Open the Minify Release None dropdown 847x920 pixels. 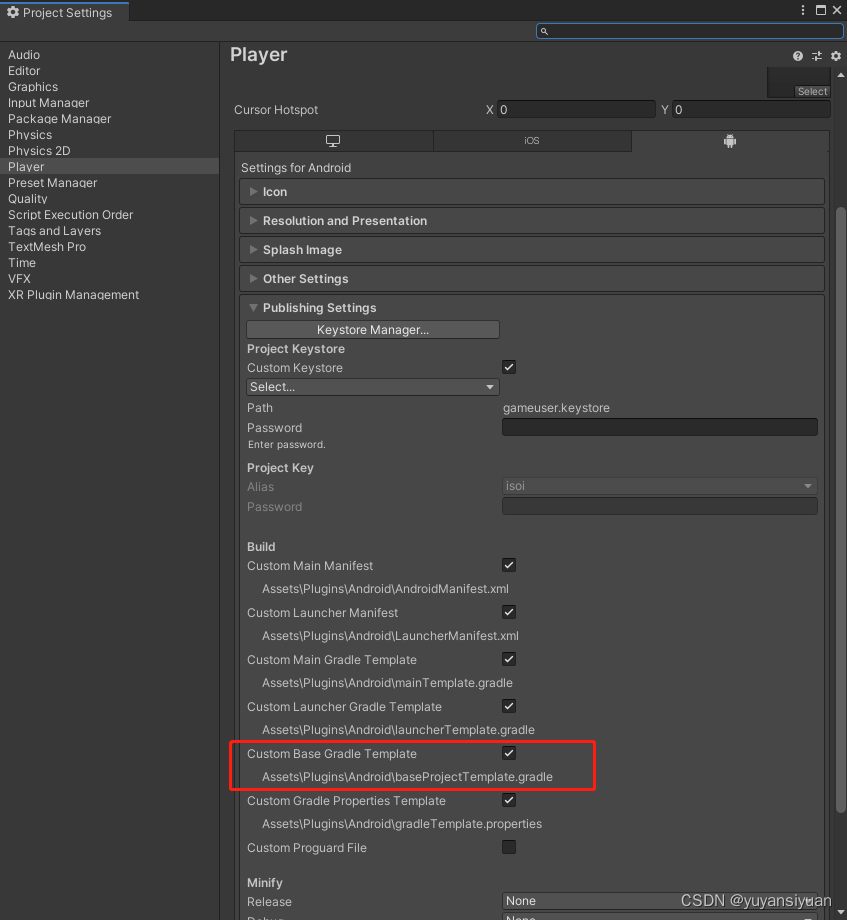click(x=660, y=901)
